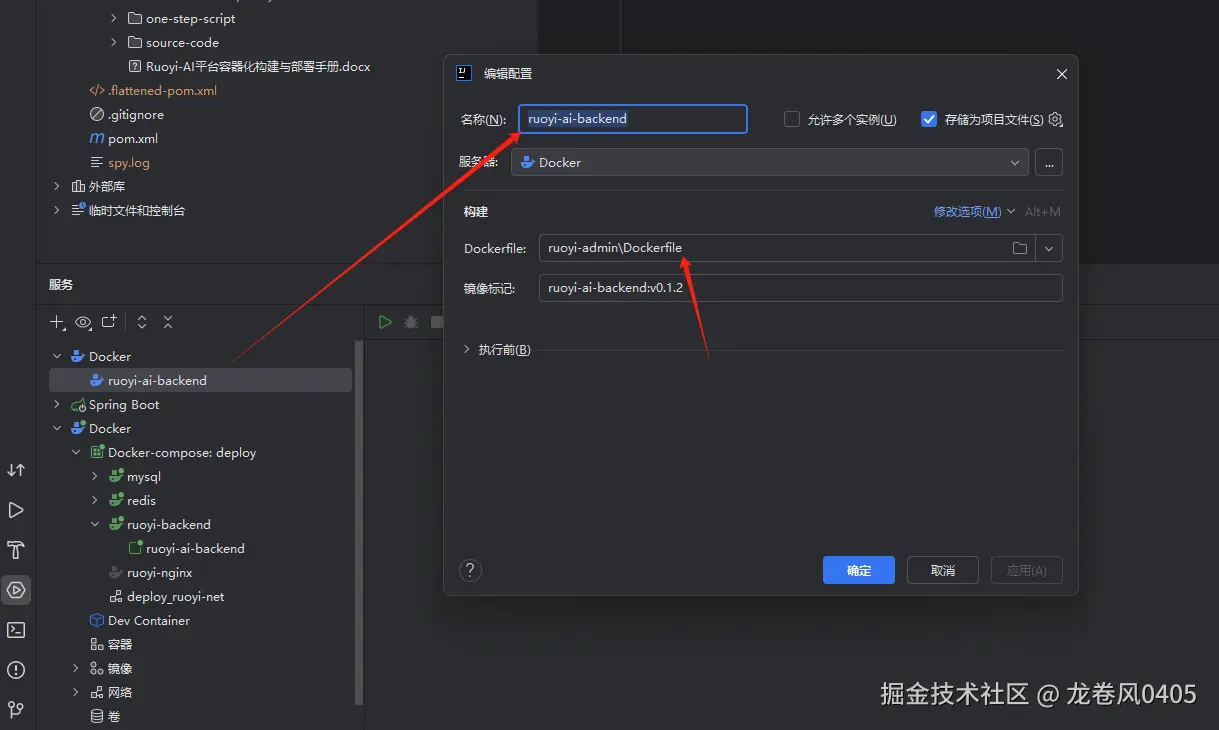The height and width of the screenshot is (730, 1219).
Task: Expand the mysql service node
Action: (x=95, y=476)
